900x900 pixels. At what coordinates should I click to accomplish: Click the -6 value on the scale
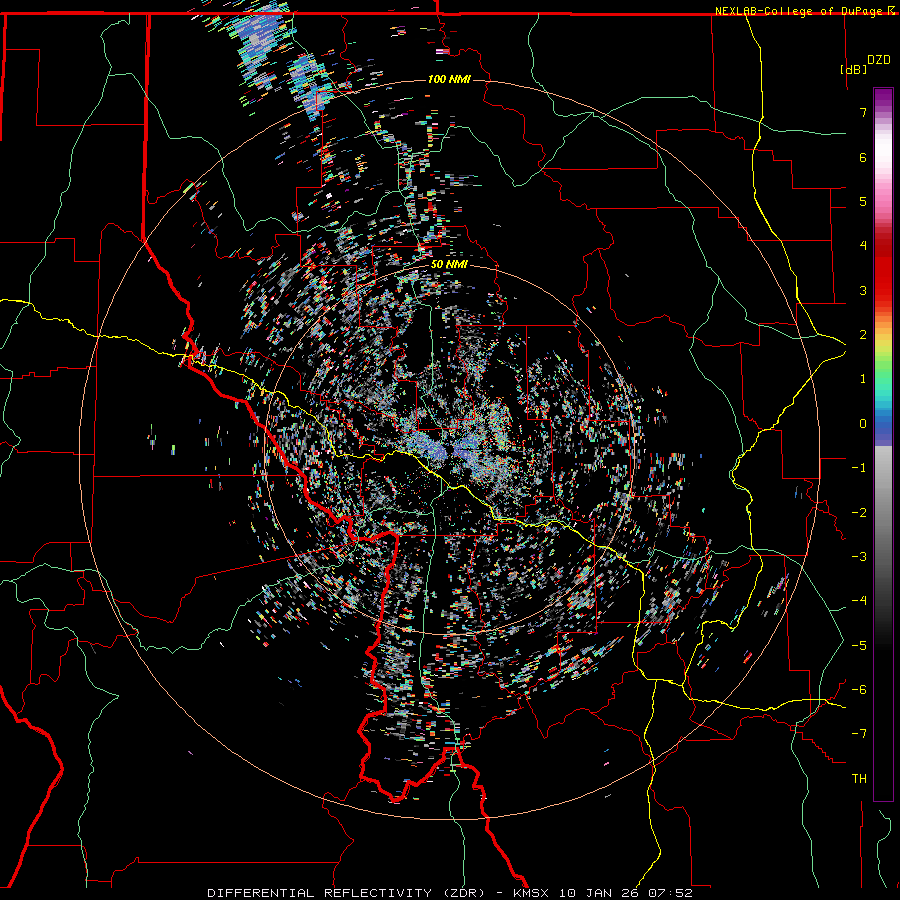pyautogui.click(x=859, y=690)
